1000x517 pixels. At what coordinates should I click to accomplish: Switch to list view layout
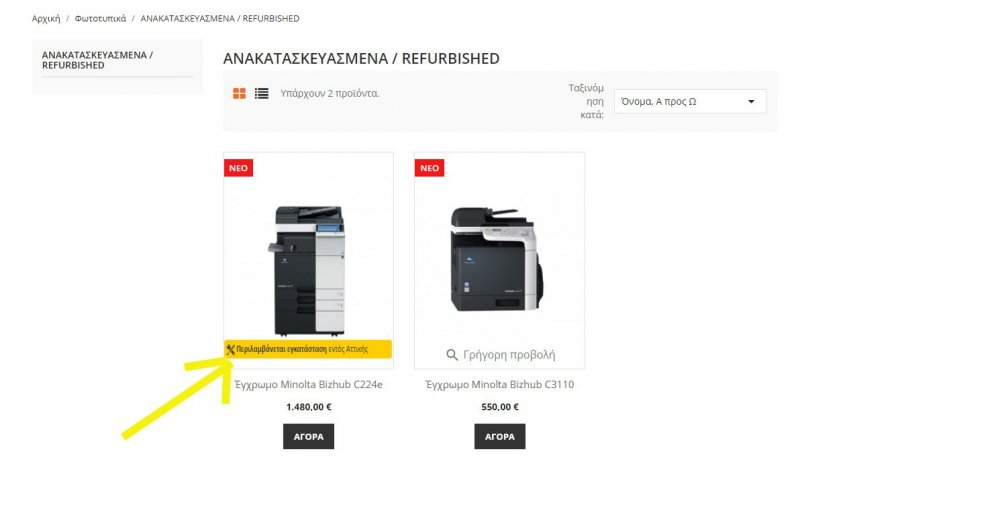click(x=261, y=94)
